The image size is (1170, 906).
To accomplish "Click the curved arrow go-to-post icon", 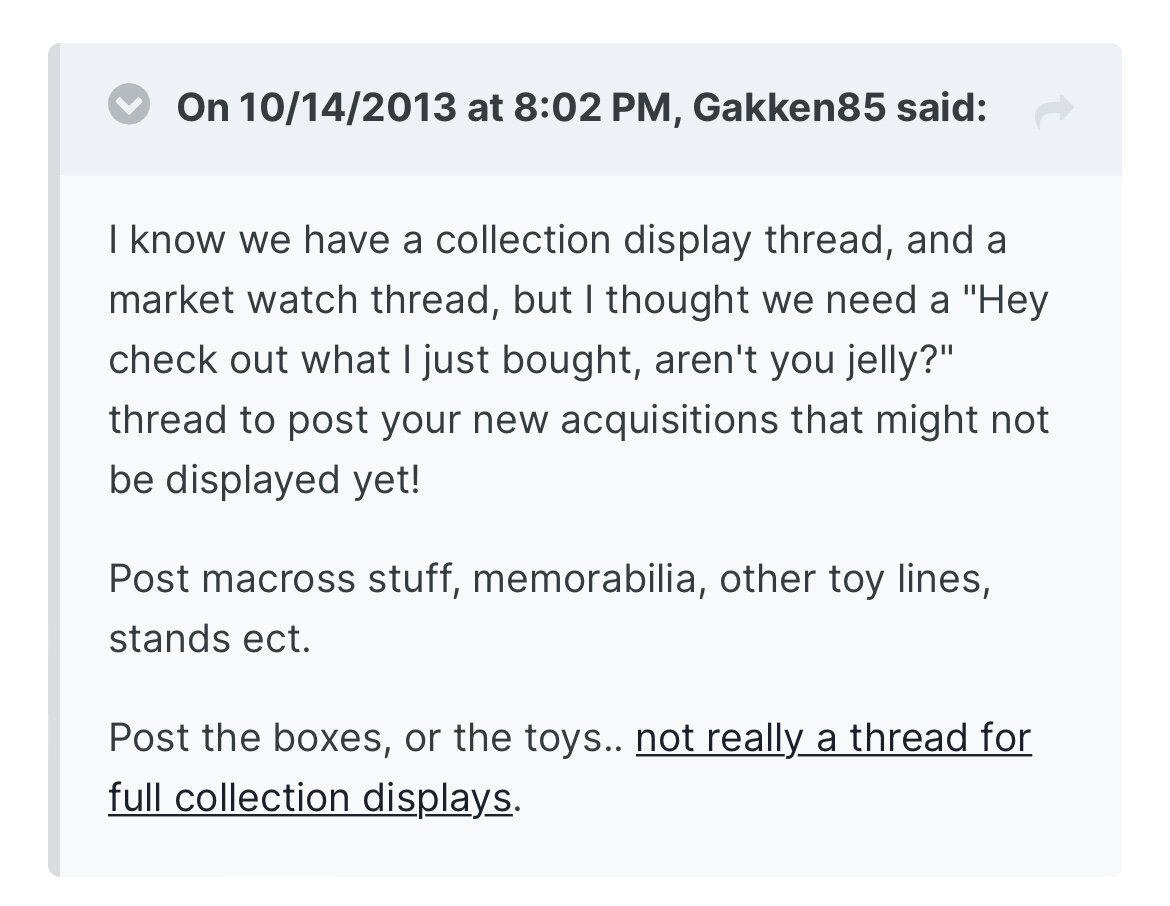I will [1054, 112].
